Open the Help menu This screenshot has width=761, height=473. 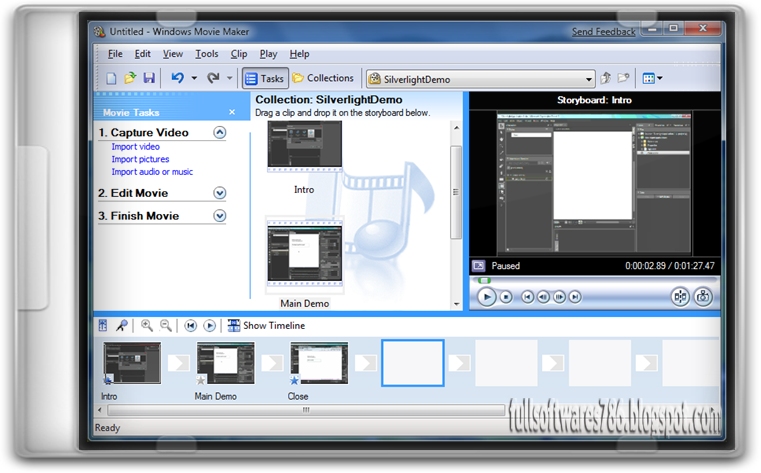point(299,54)
